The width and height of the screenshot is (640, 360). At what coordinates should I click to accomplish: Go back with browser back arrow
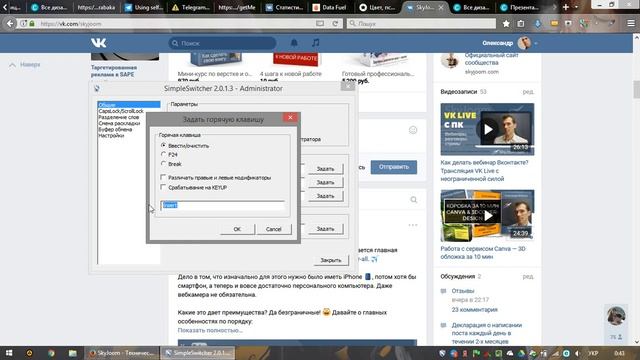pos(10,24)
